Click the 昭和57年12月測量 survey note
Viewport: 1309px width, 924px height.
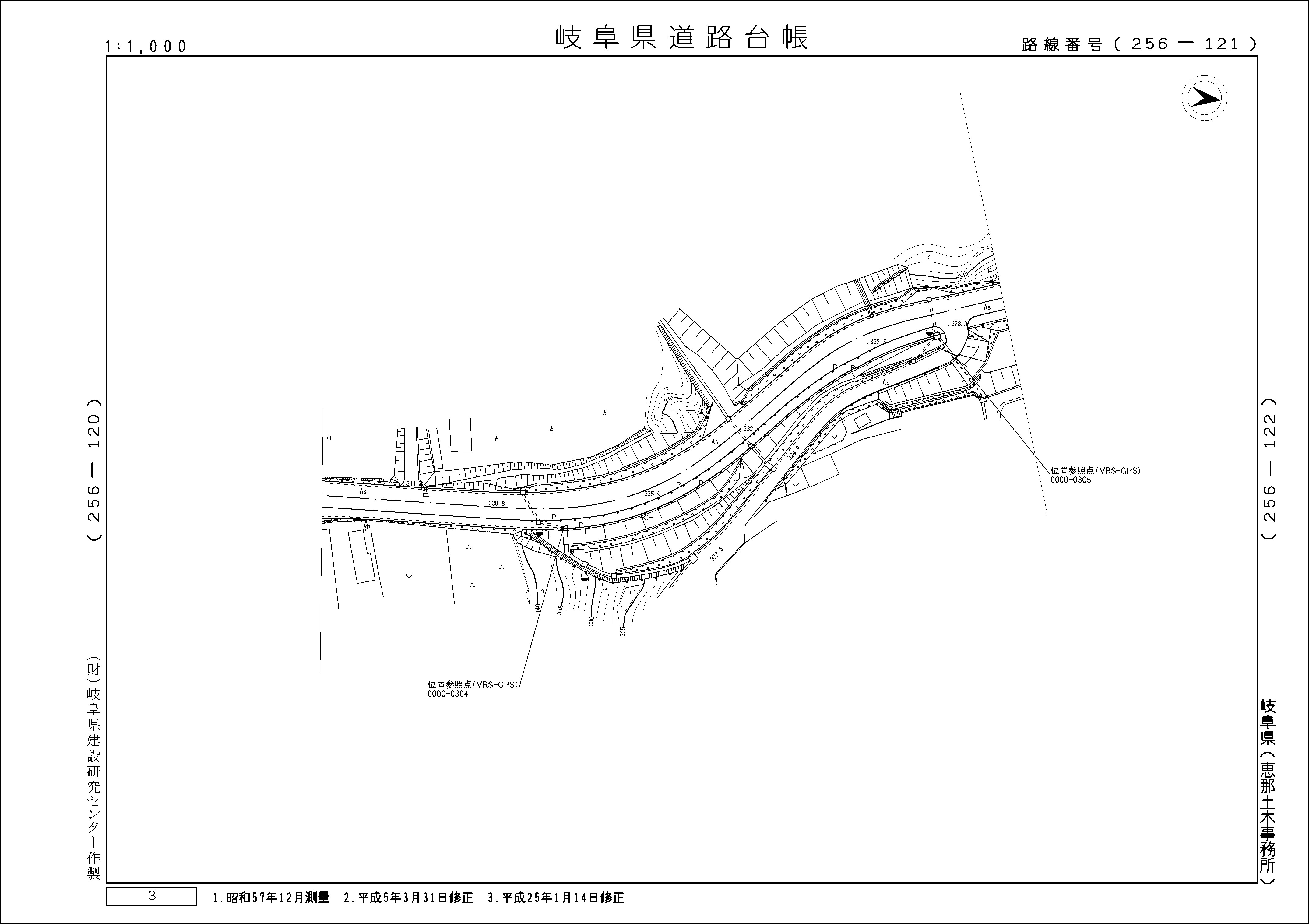coord(271,898)
